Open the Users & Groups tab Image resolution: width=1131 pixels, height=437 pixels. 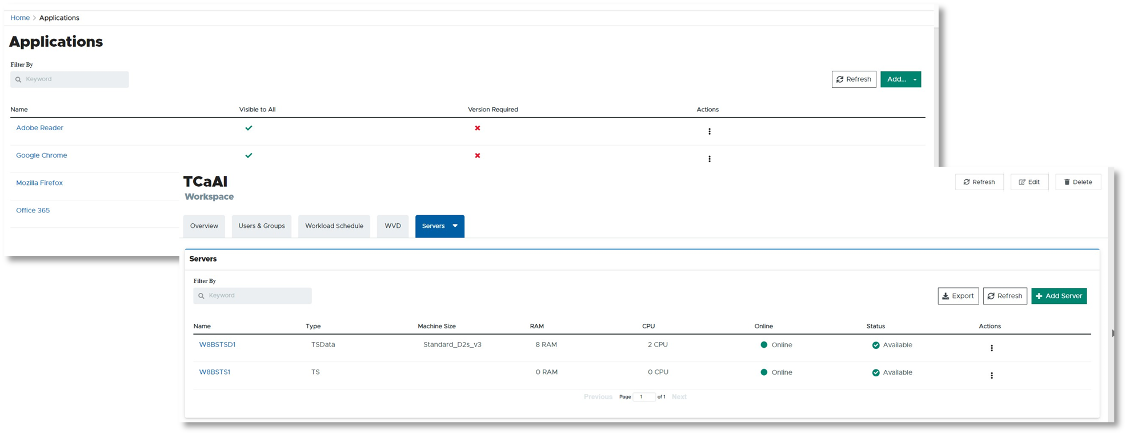[x=261, y=226]
